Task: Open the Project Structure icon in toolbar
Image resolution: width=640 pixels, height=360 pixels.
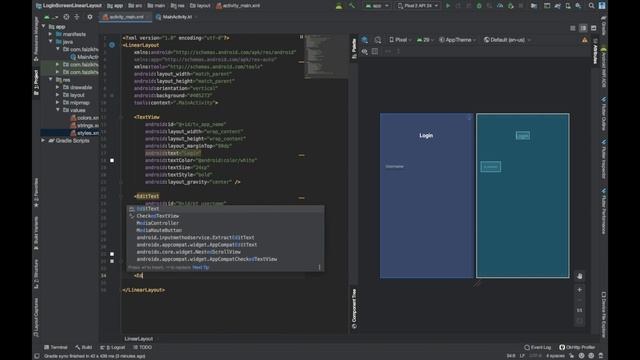Action: pos(533,6)
